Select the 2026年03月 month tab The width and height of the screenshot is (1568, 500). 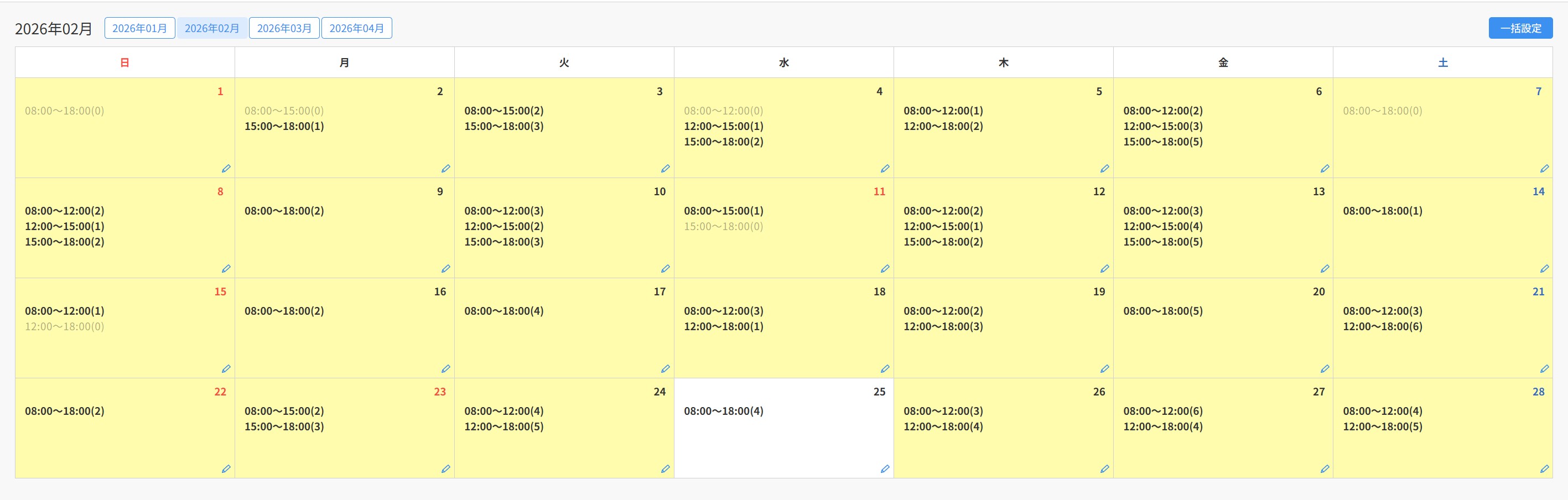coord(284,28)
